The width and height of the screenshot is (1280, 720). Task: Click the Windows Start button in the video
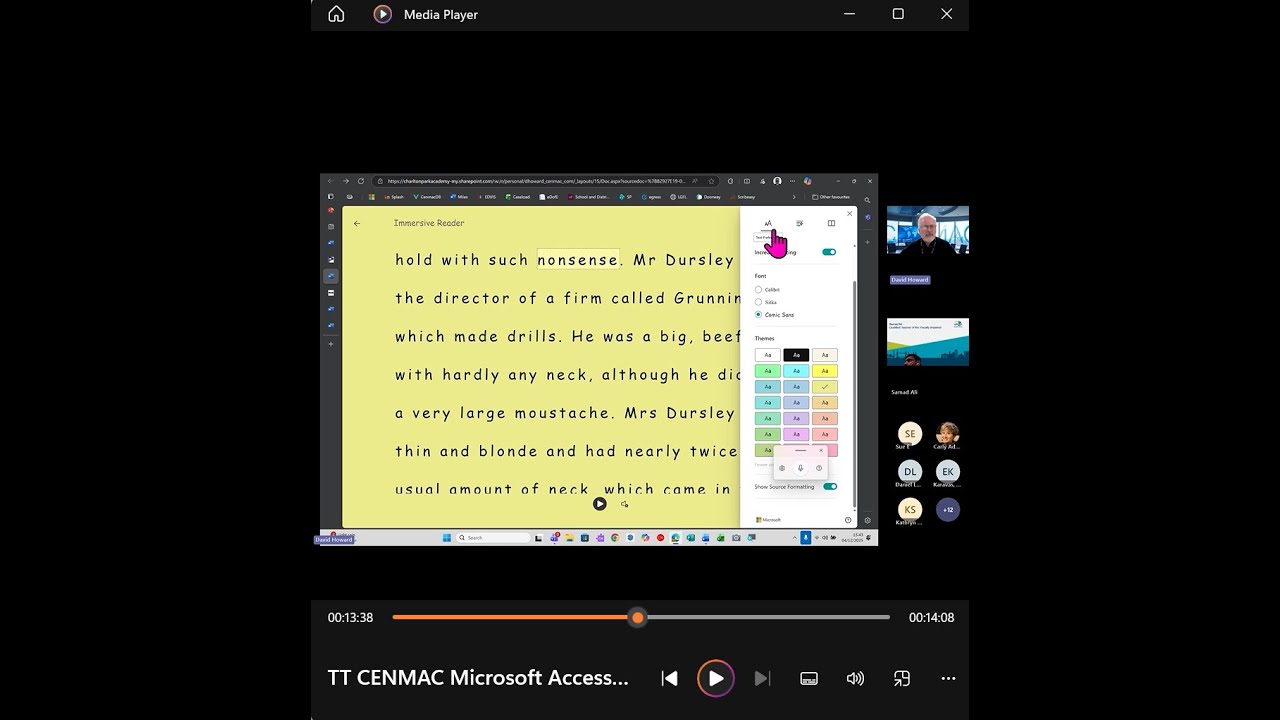click(447, 538)
